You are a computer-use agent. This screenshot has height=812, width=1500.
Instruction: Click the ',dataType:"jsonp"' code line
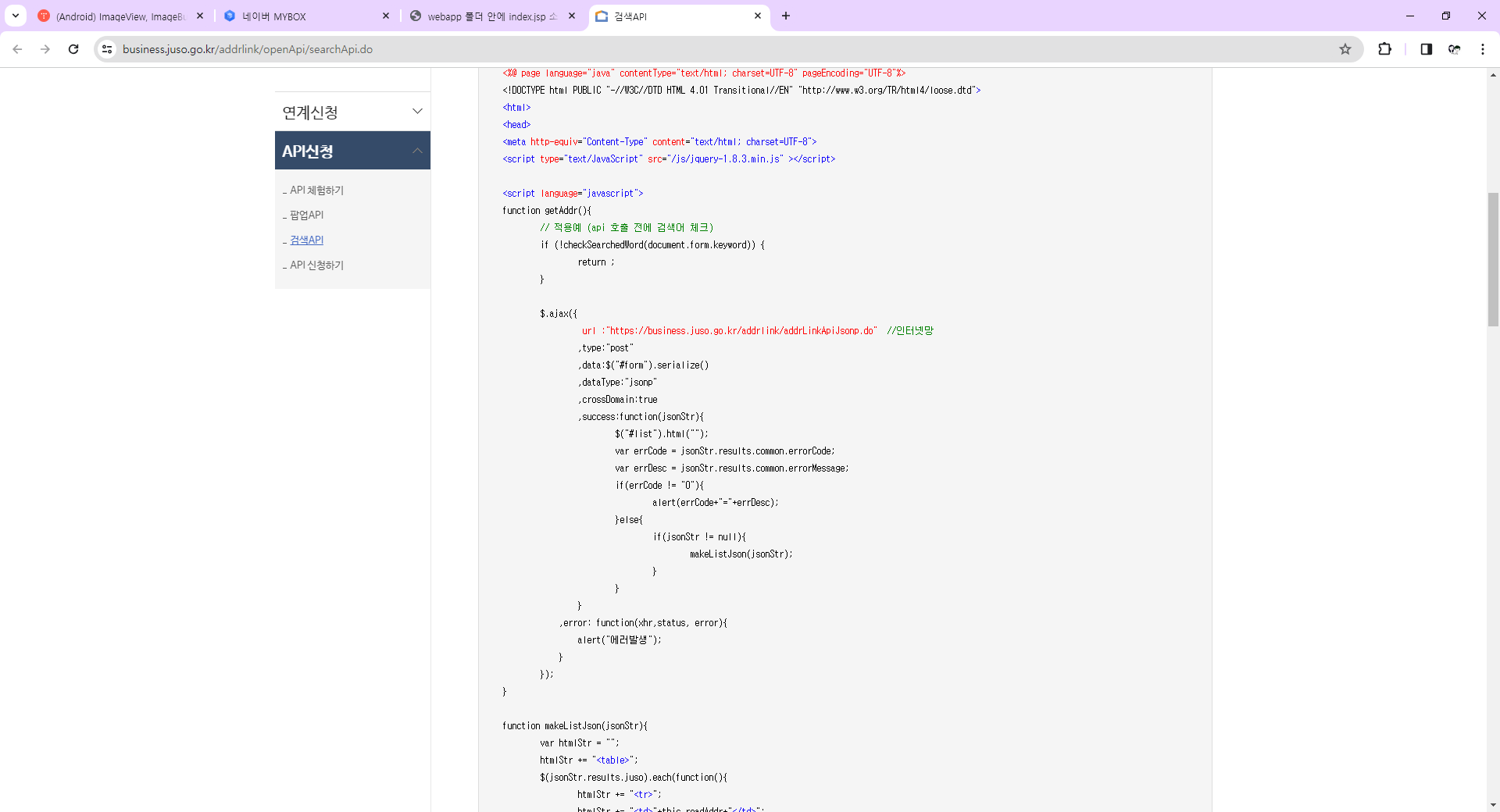click(x=617, y=383)
